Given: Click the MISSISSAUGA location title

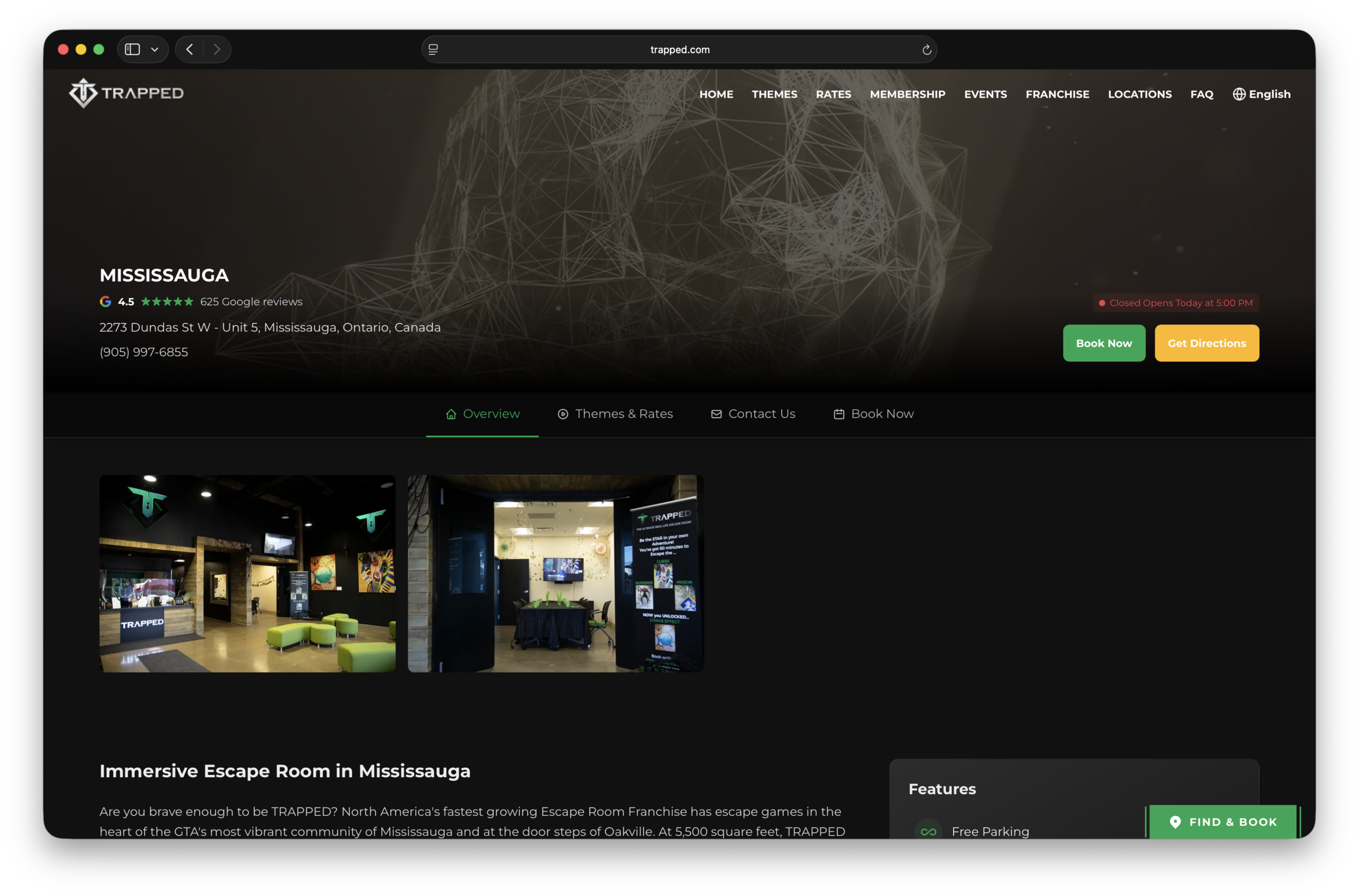Looking at the screenshot, I should pos(164,275).
